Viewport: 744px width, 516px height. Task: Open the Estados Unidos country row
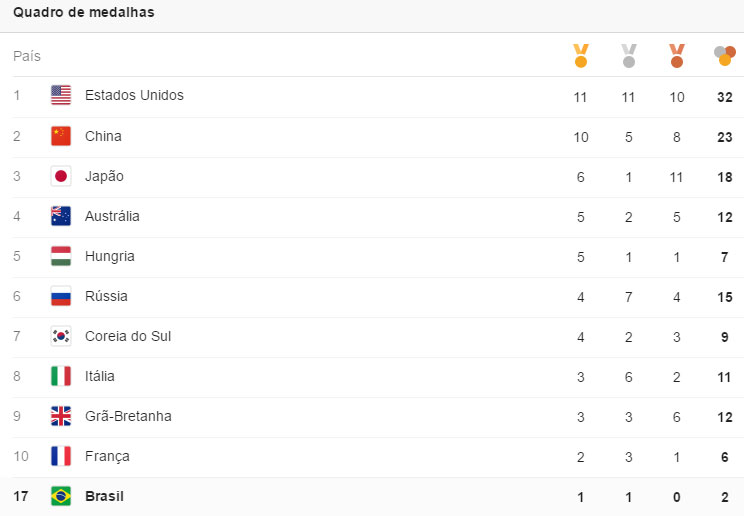click(134, 96)
